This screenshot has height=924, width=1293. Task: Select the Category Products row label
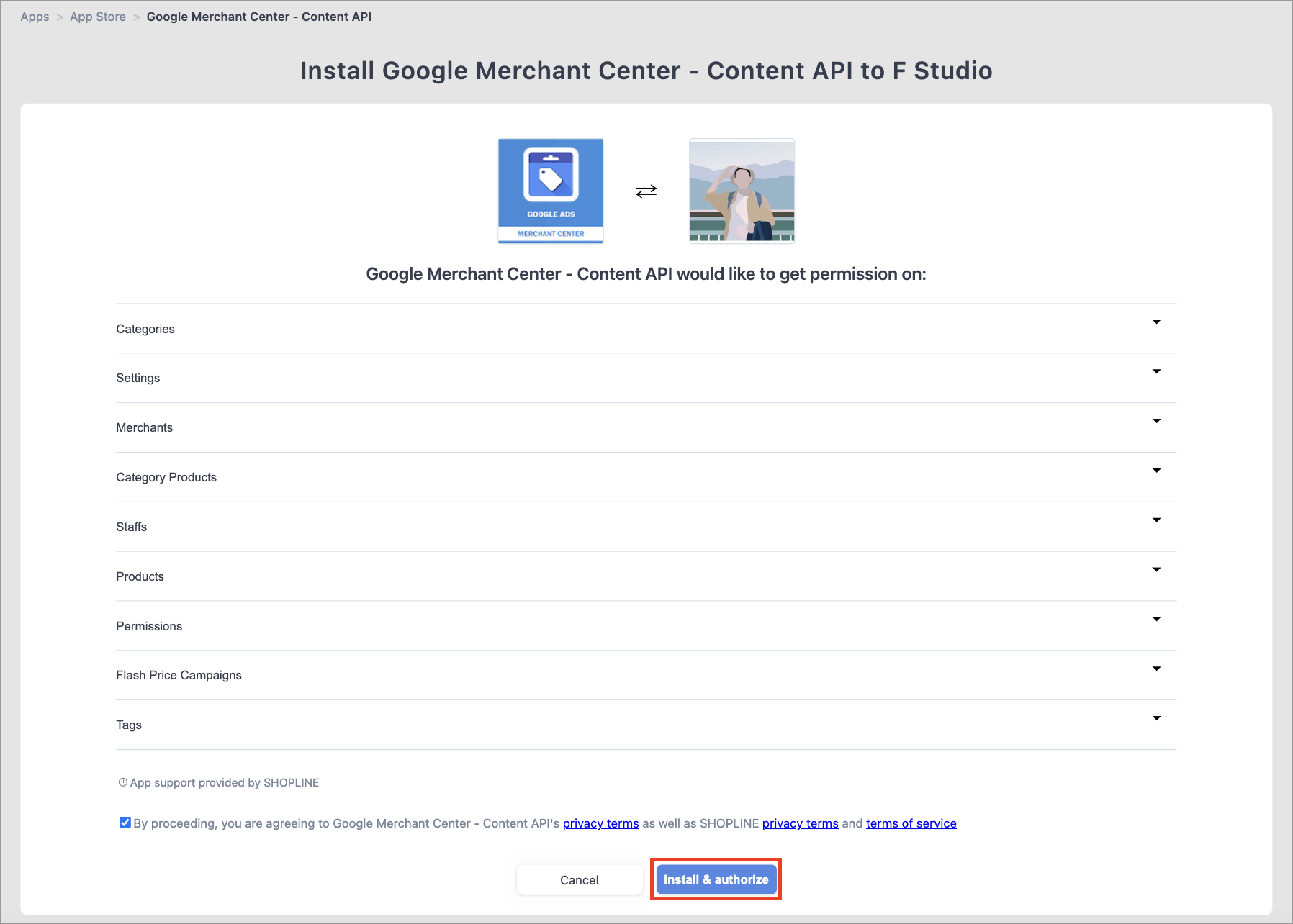coord(166,477)
